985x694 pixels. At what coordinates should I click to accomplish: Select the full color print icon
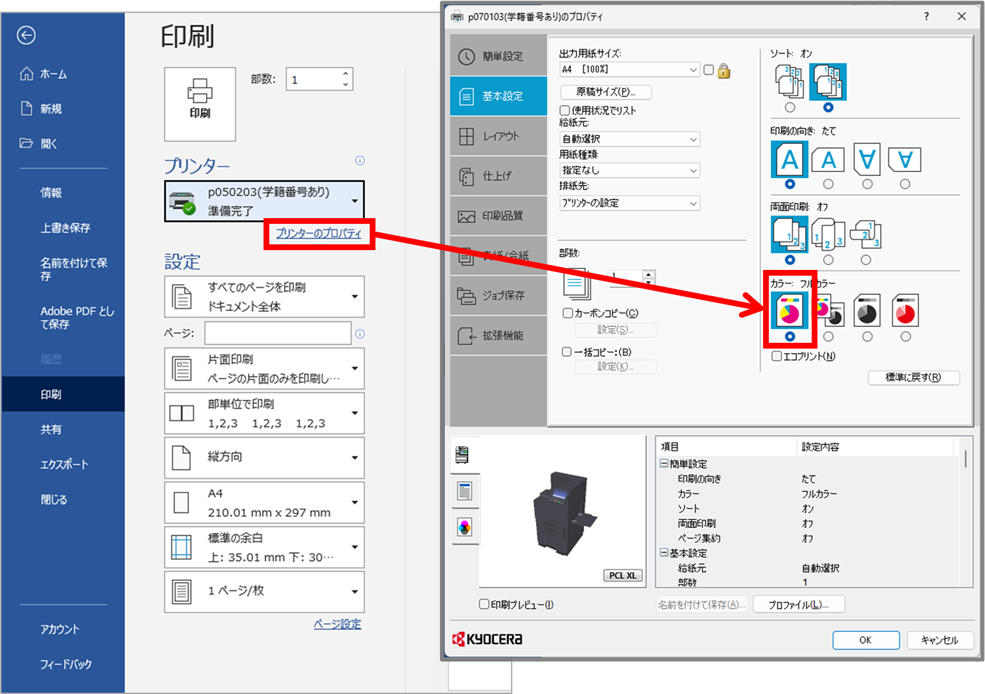coord(790,312)
